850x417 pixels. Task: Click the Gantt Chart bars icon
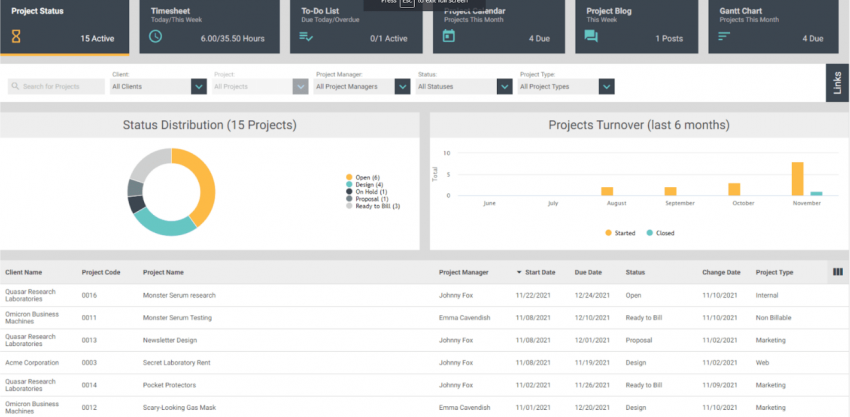pyautogui.click(x=724, y=37)
